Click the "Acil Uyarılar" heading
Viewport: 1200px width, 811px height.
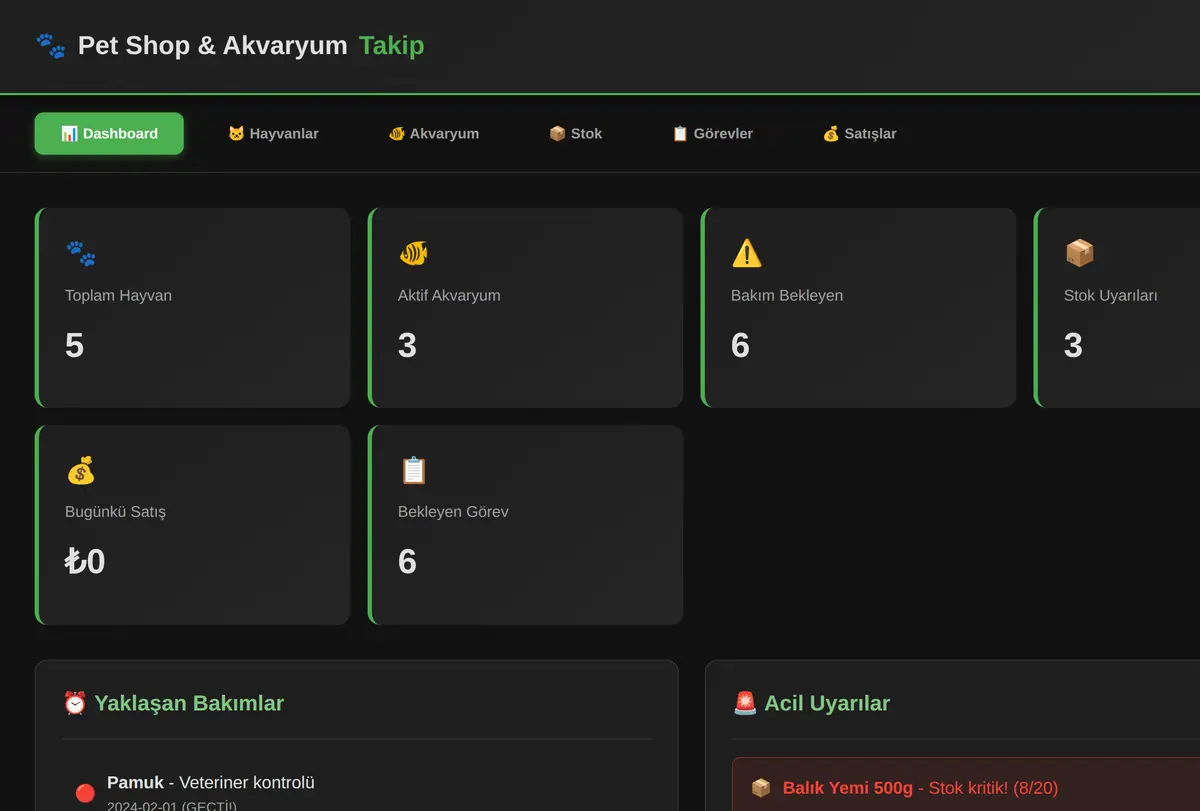[x=827, y=703]
